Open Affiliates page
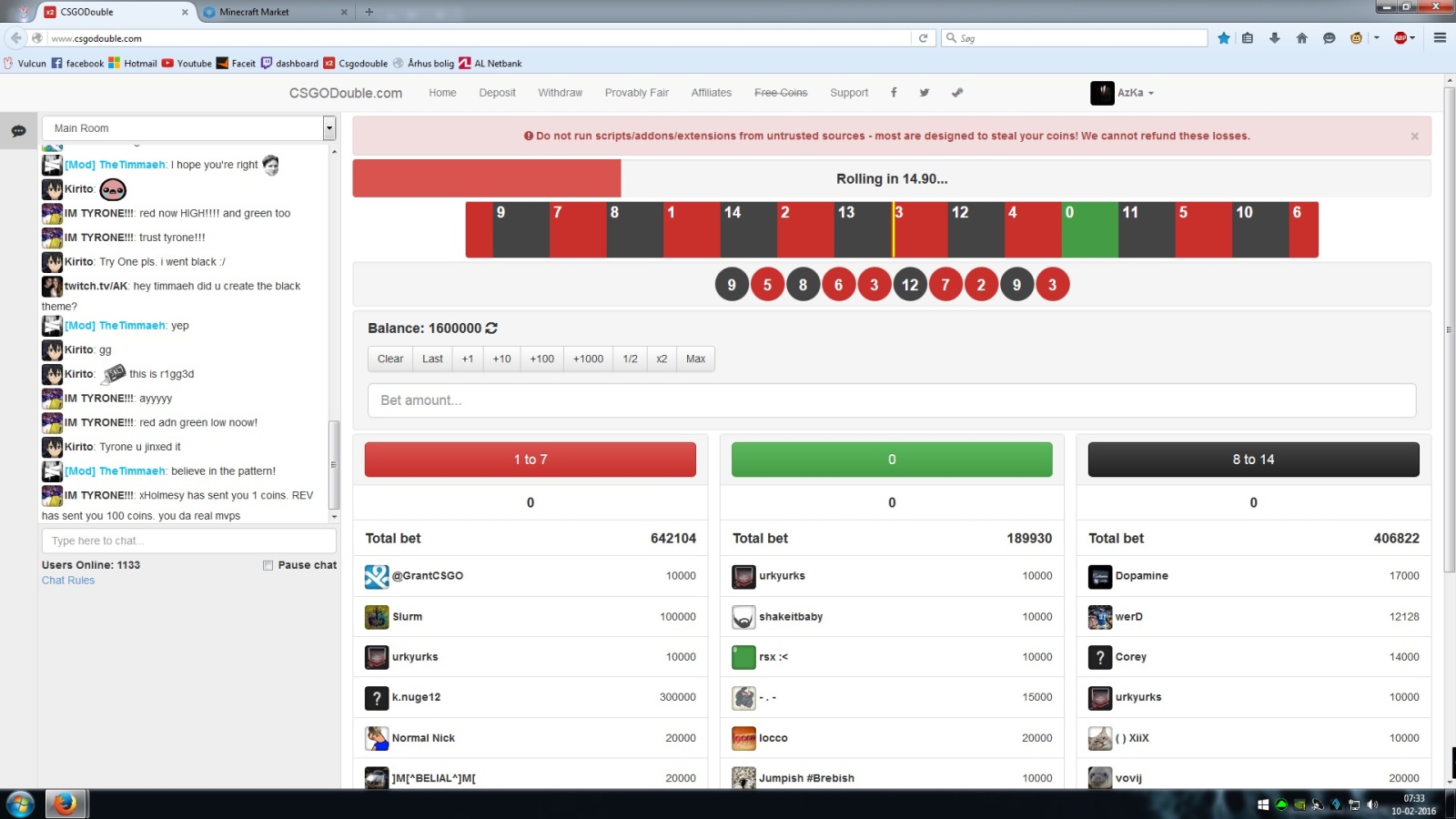 tap(711, 93)
